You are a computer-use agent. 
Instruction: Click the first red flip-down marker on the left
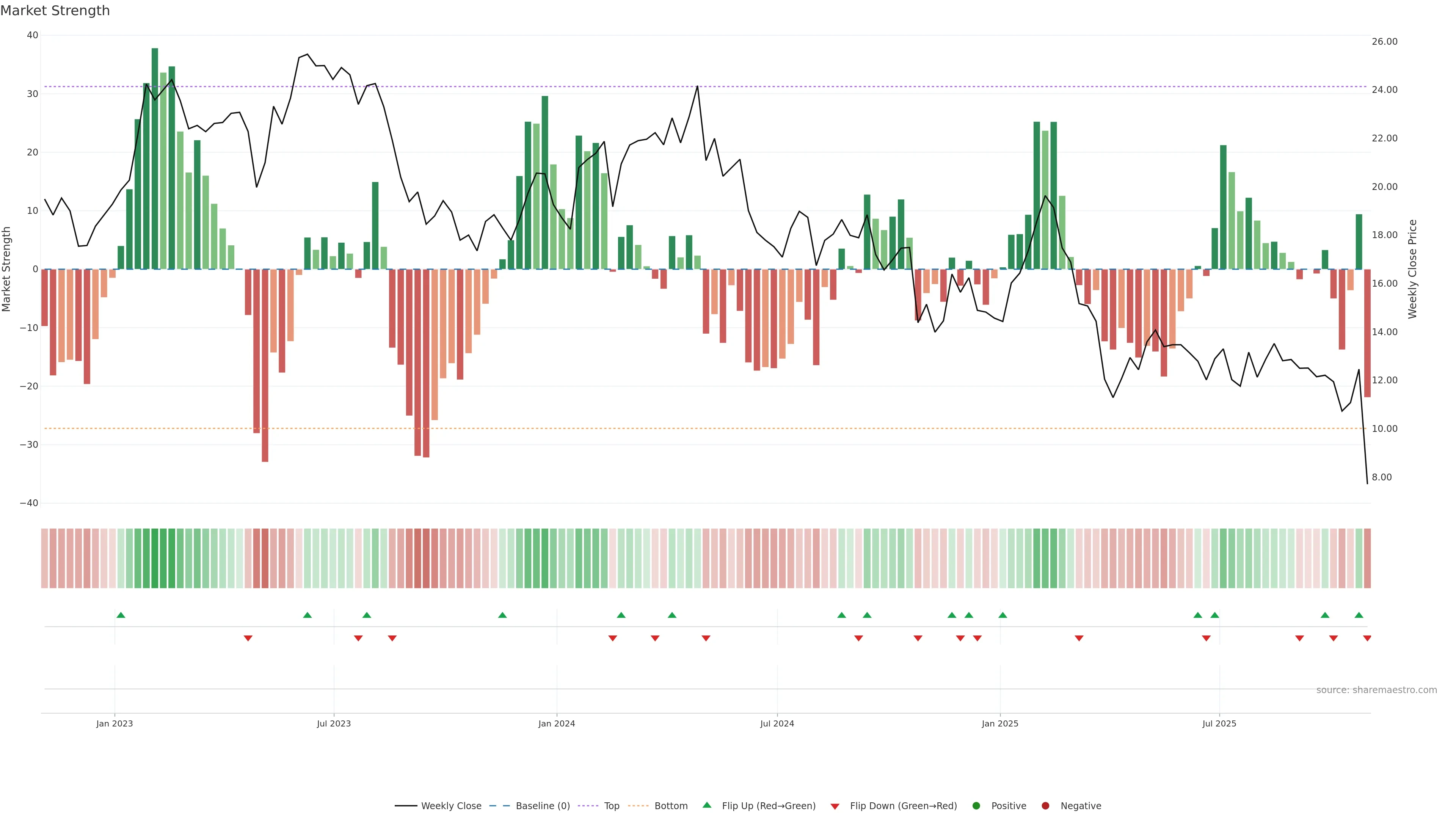248,638
